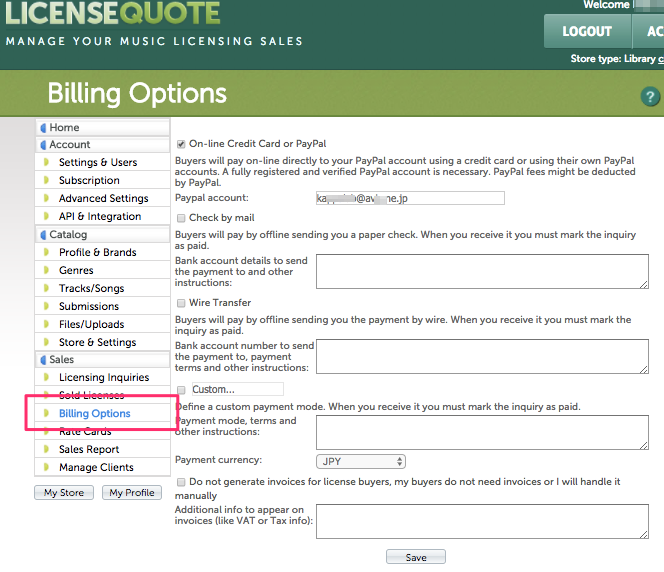
Task: Click the Paypal account input field
Action: click(x=409, y=199)
